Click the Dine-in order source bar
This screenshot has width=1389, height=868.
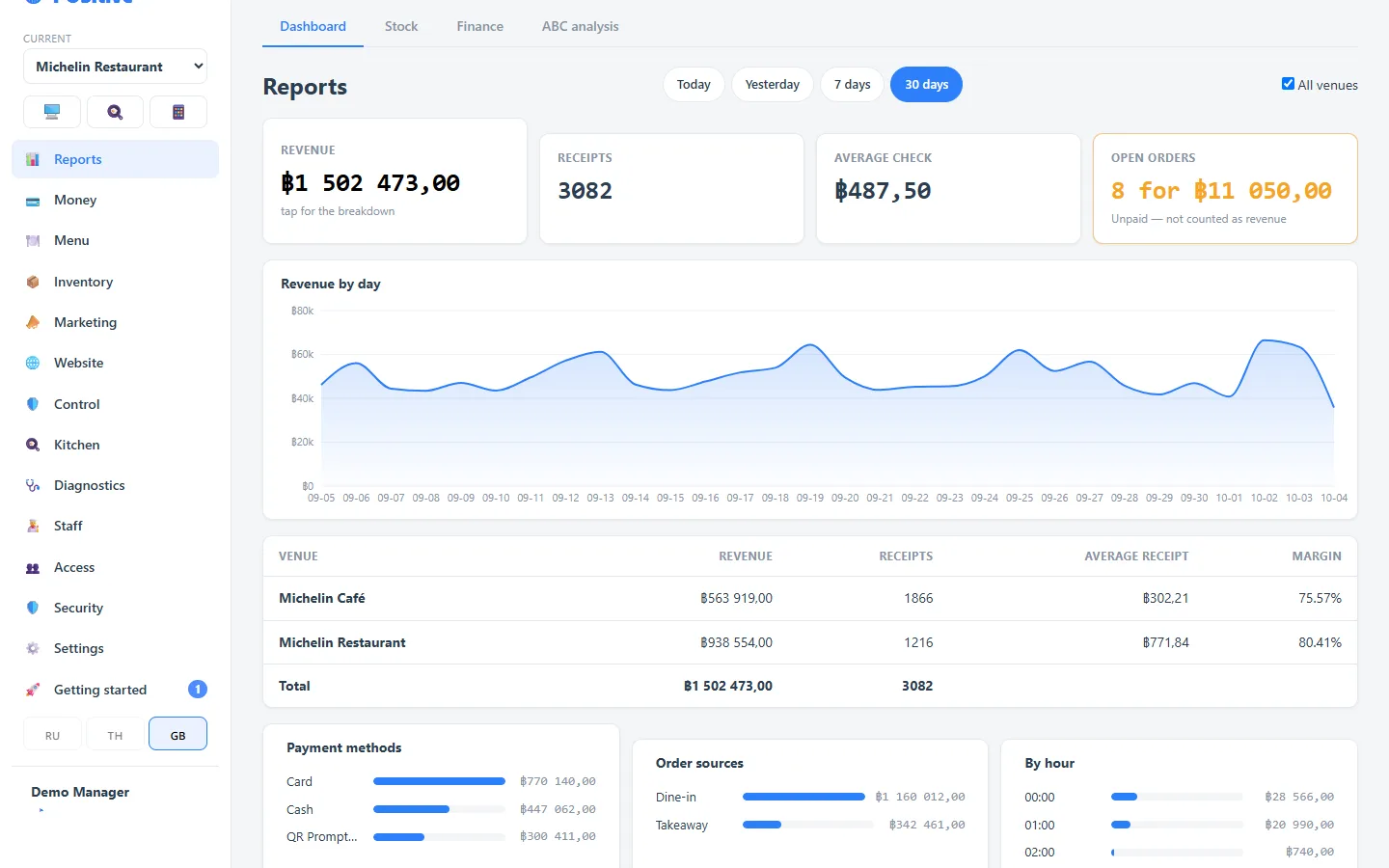click(x=803, y=797)
